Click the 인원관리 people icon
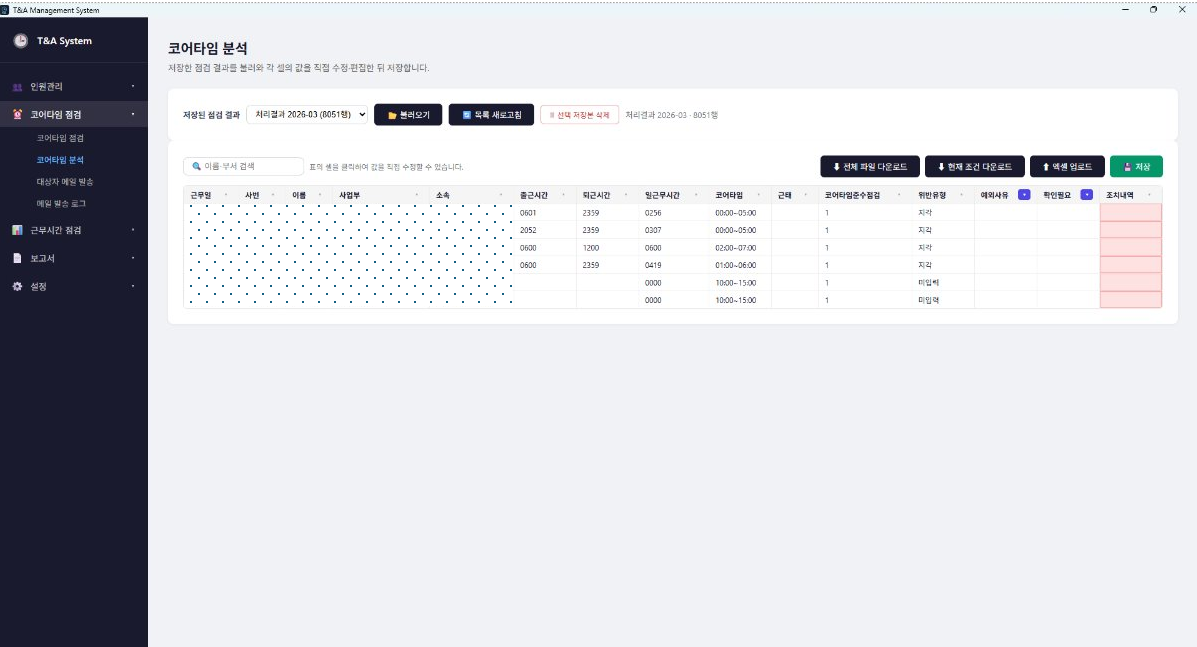The image size is (1197, 647). point(18,87)
